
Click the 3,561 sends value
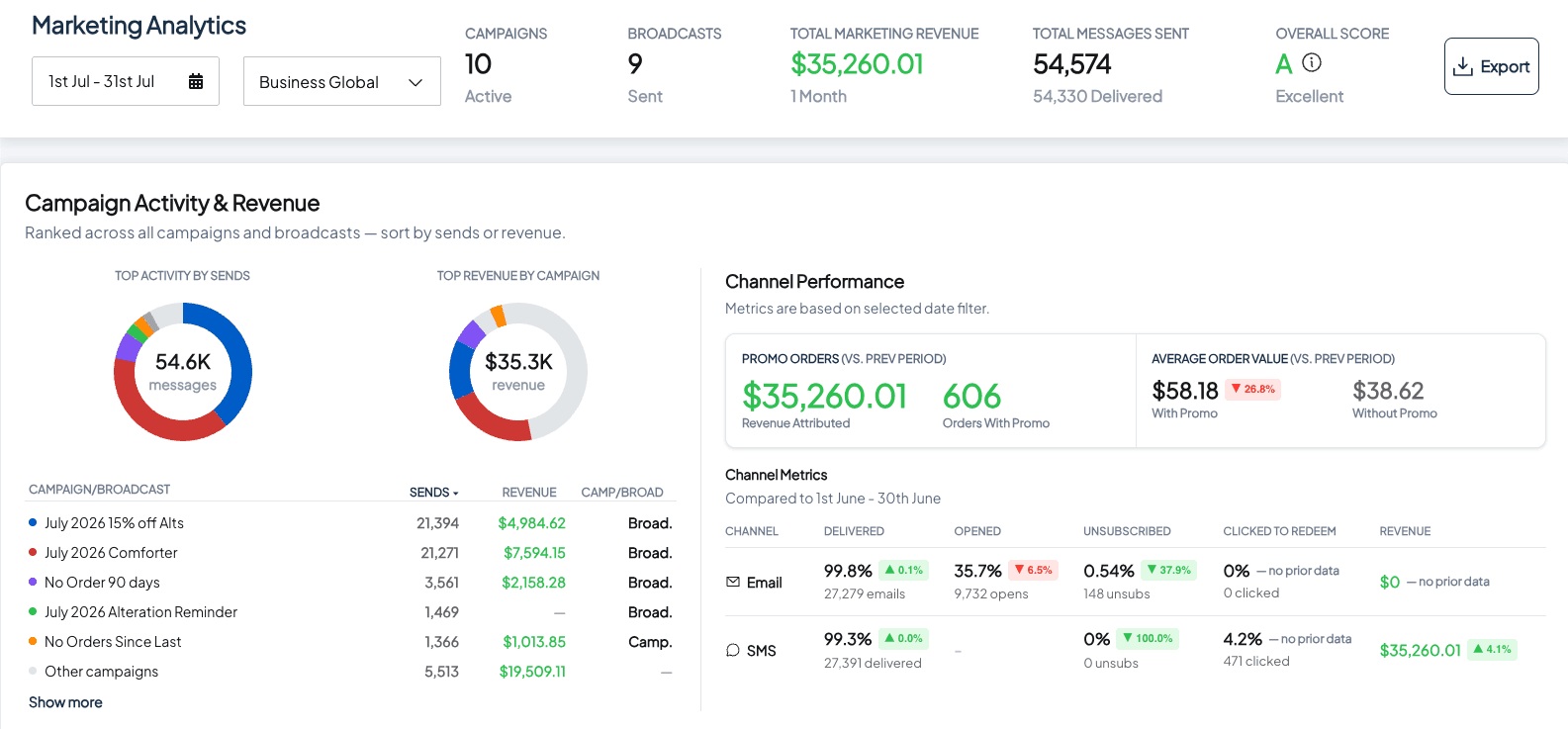tap(442, 583)
